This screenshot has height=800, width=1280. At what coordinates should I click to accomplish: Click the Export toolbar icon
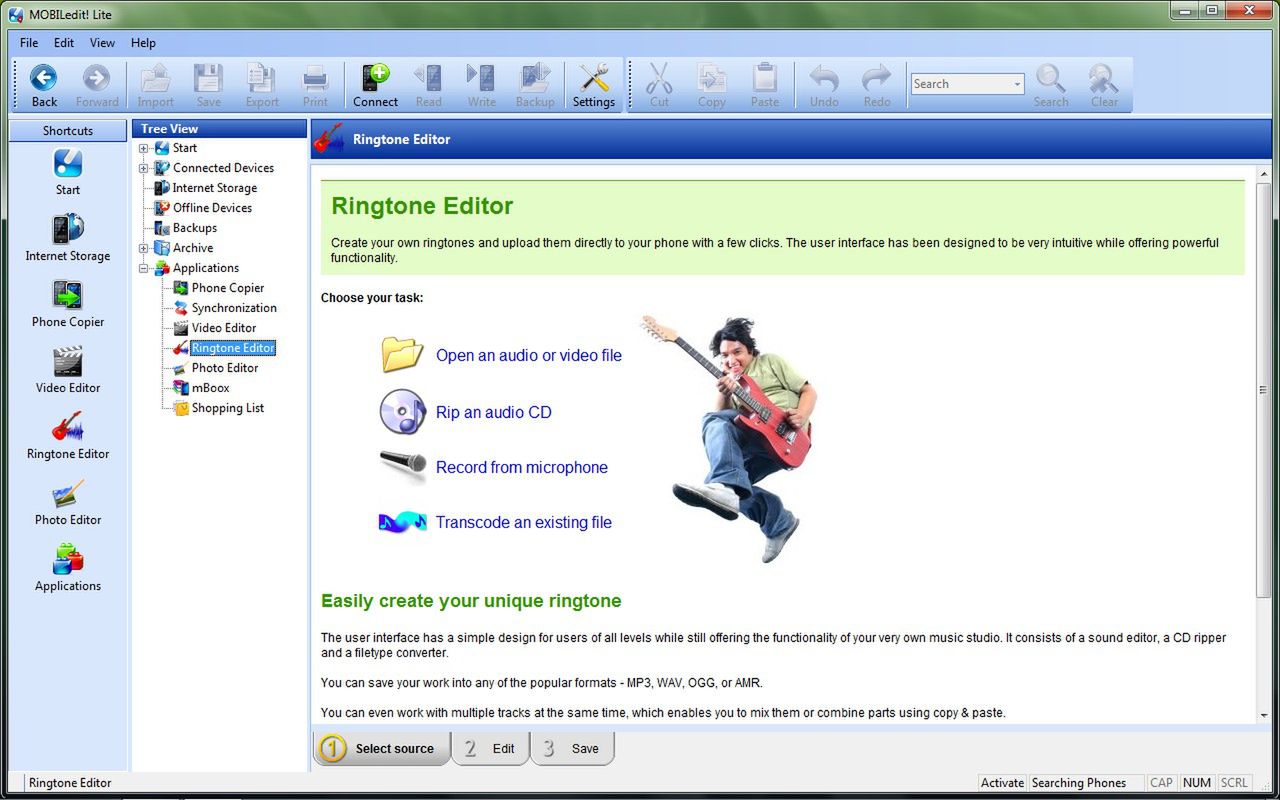[x=262, y=85]
